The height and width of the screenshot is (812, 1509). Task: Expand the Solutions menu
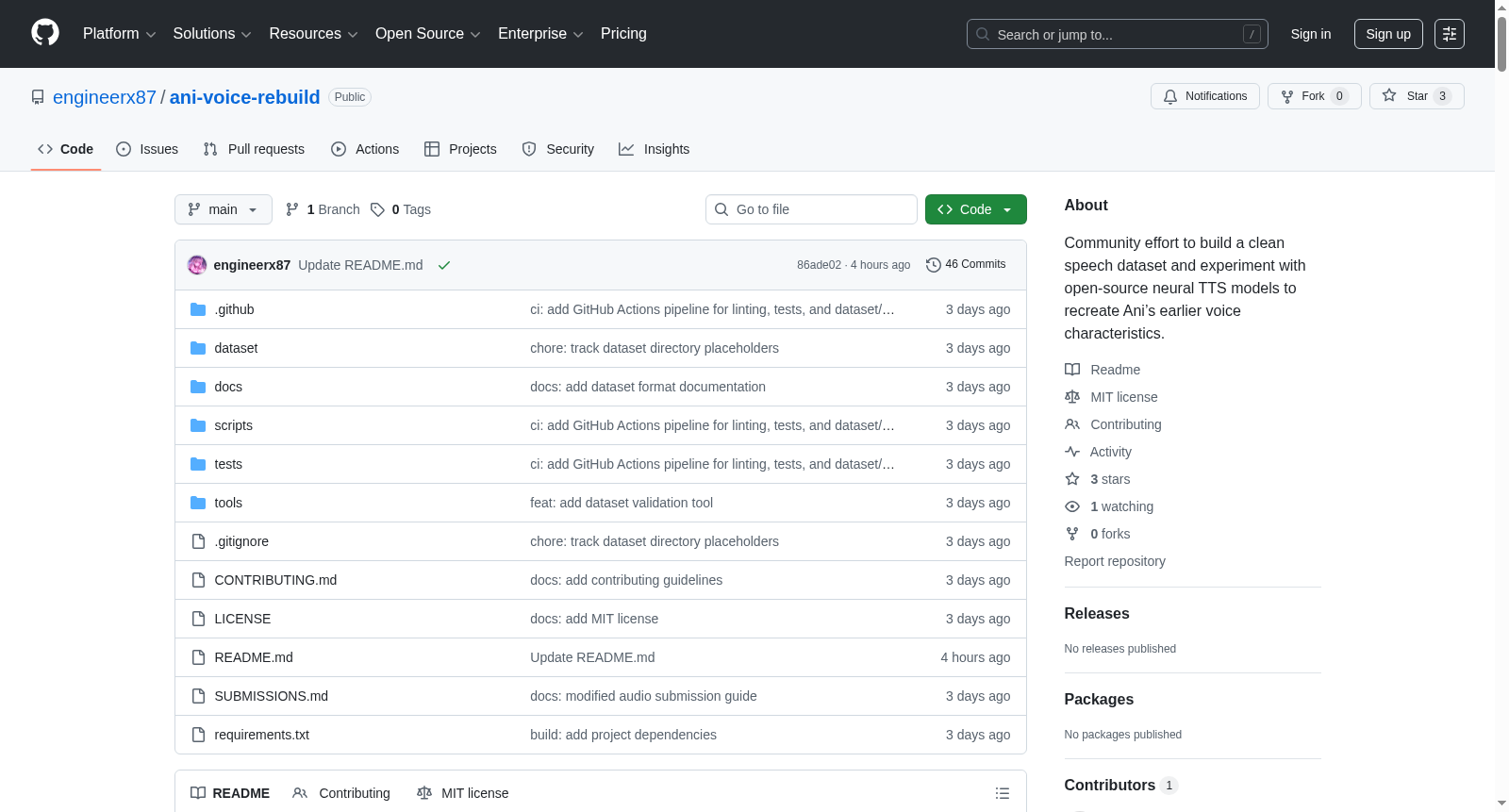point(212,34)
